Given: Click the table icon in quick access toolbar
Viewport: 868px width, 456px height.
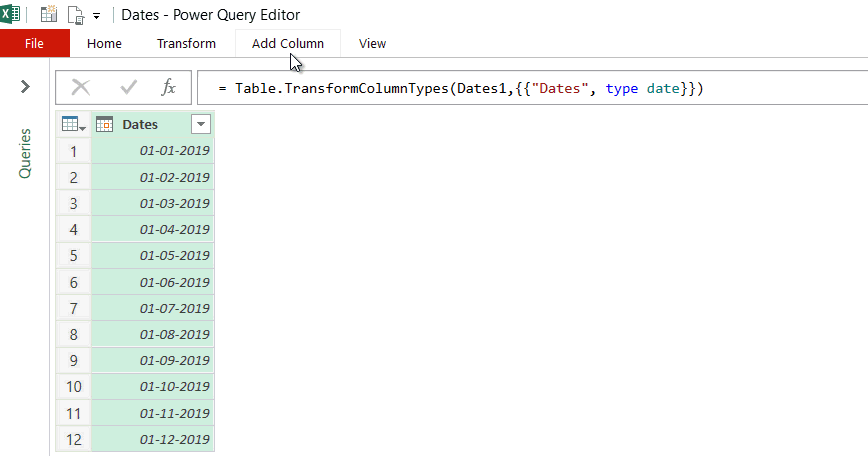Looking at the screenshot, I should [48, 15].
